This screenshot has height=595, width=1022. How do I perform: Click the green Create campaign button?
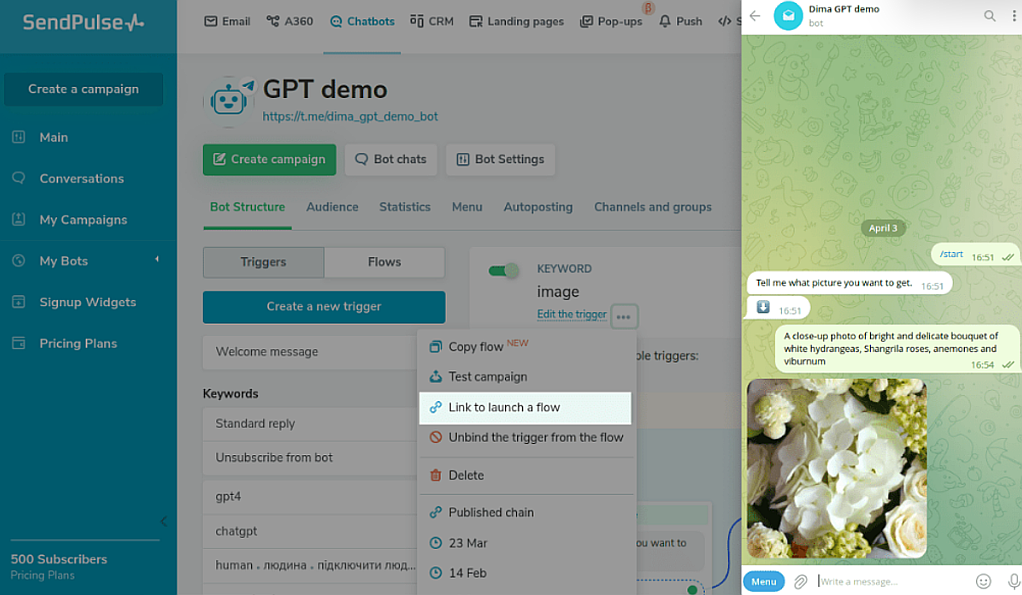[269, 160]
